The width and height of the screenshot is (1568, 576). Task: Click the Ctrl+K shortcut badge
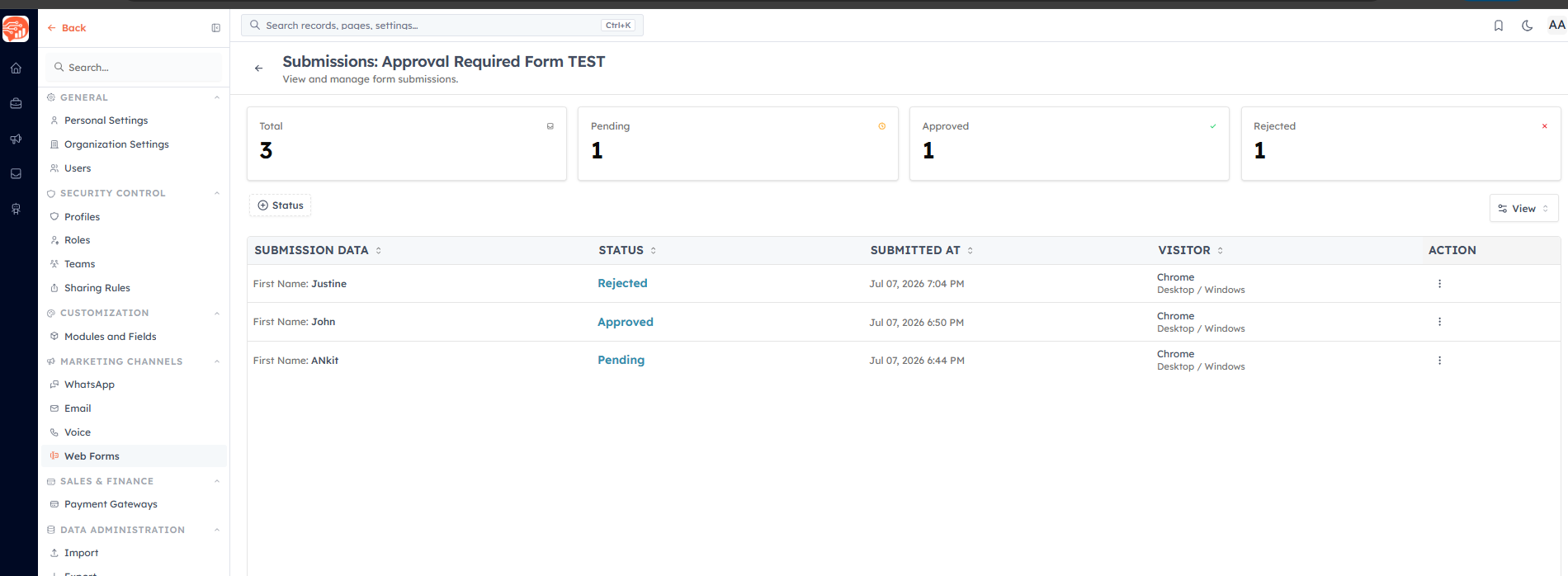click(618, 26)
